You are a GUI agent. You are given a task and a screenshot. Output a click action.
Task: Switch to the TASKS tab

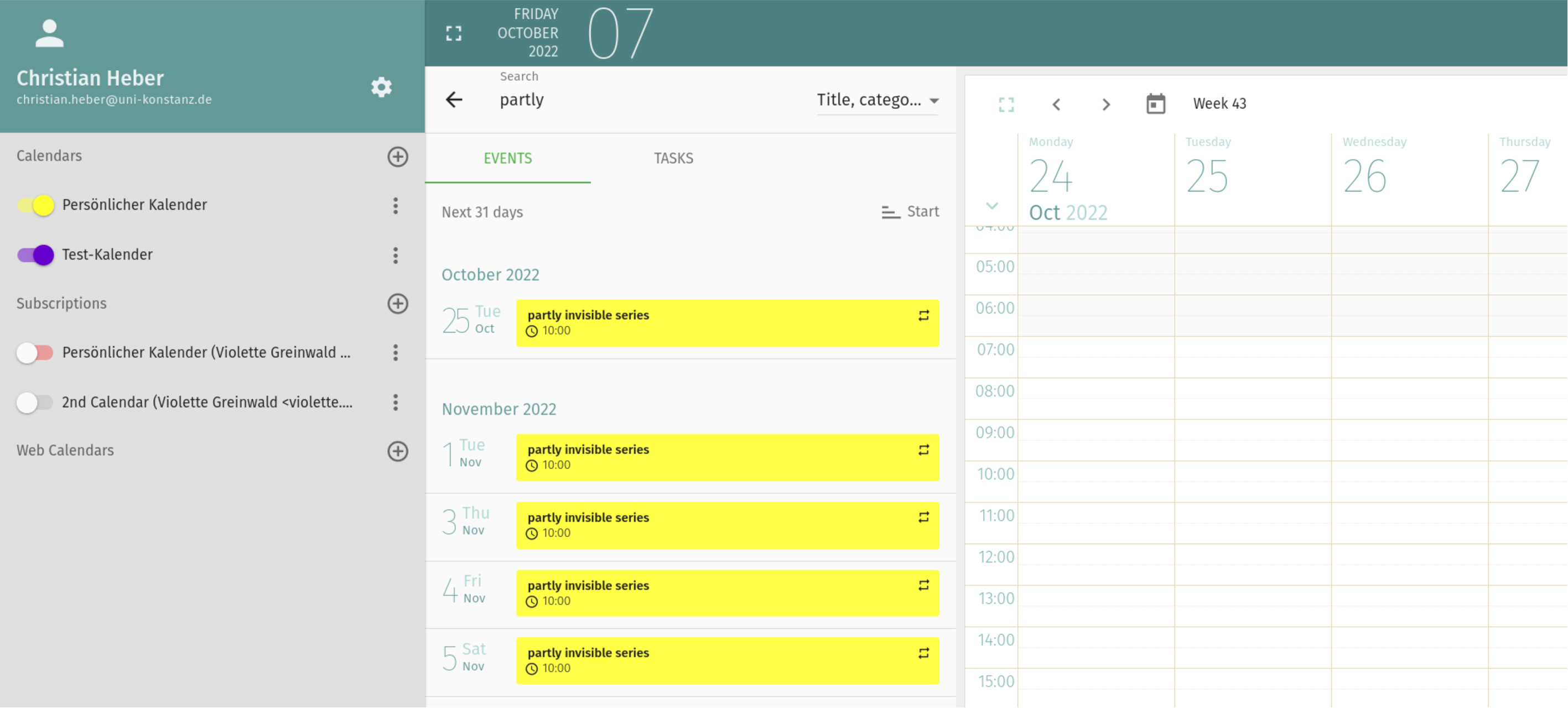coord(673,158)
